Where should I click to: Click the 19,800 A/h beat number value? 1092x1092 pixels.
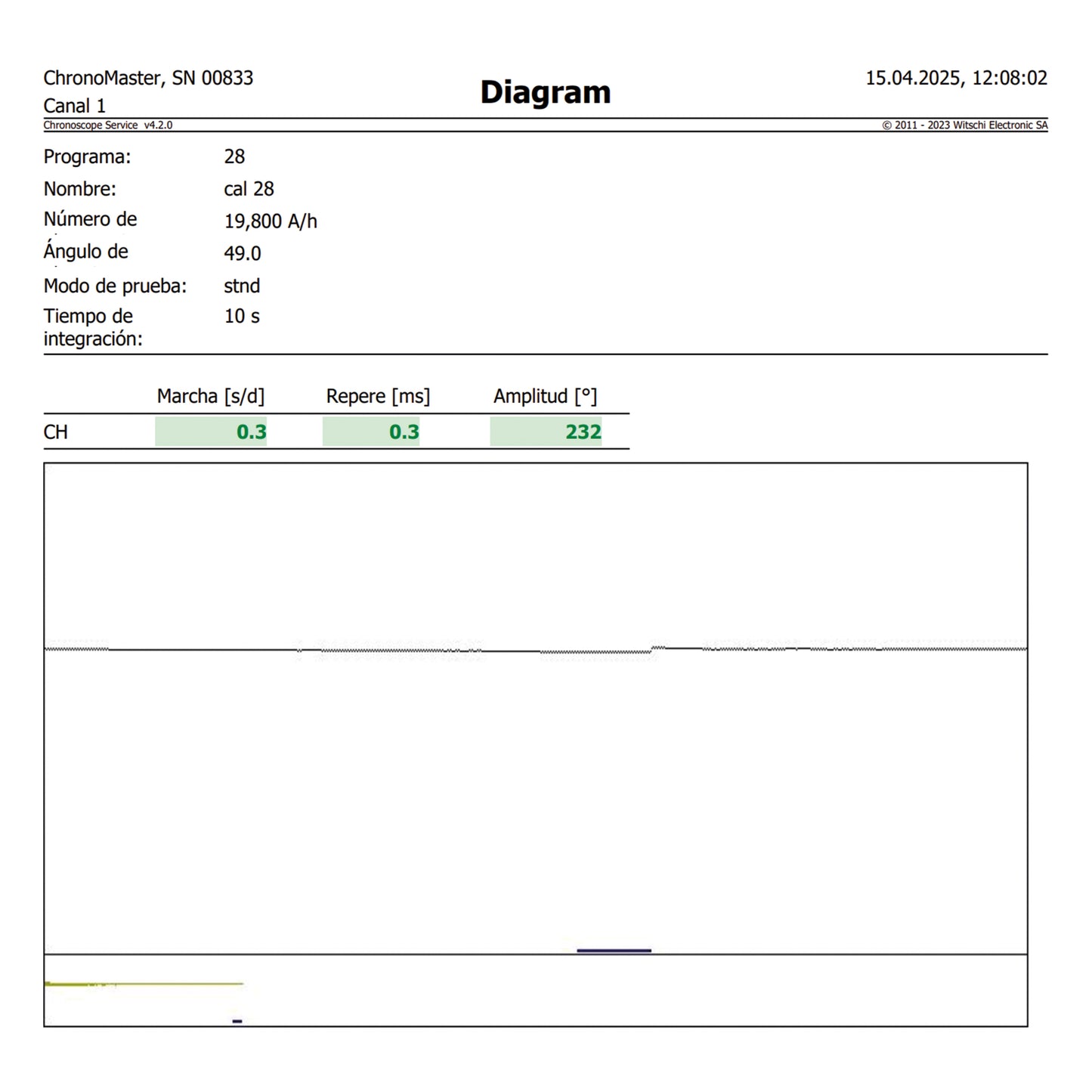[x=271, y=221]
